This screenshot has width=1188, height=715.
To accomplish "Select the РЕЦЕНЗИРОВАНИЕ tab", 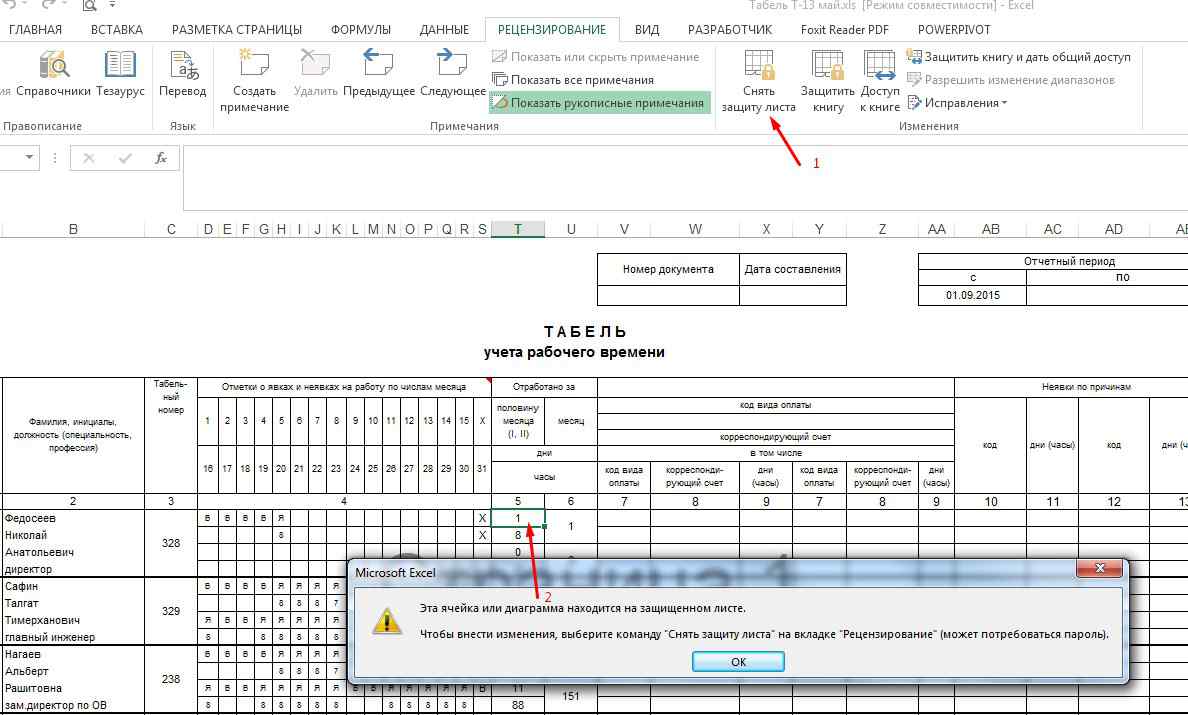I will tap(552, 30).
